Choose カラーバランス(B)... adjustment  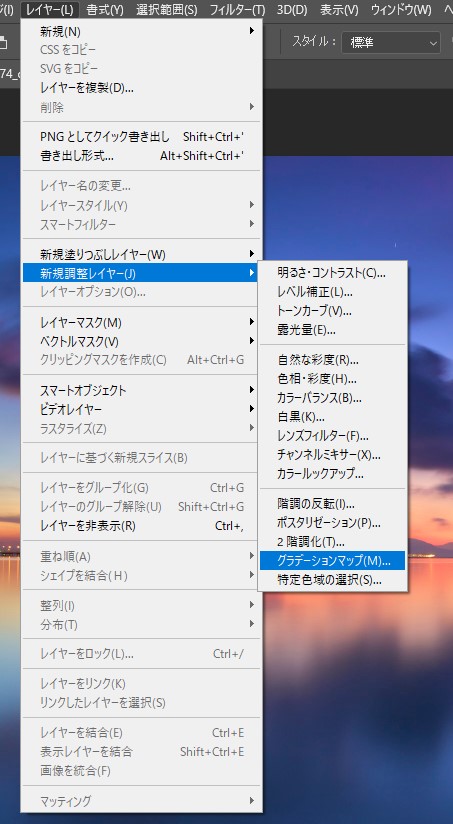(x=333, y=398)
